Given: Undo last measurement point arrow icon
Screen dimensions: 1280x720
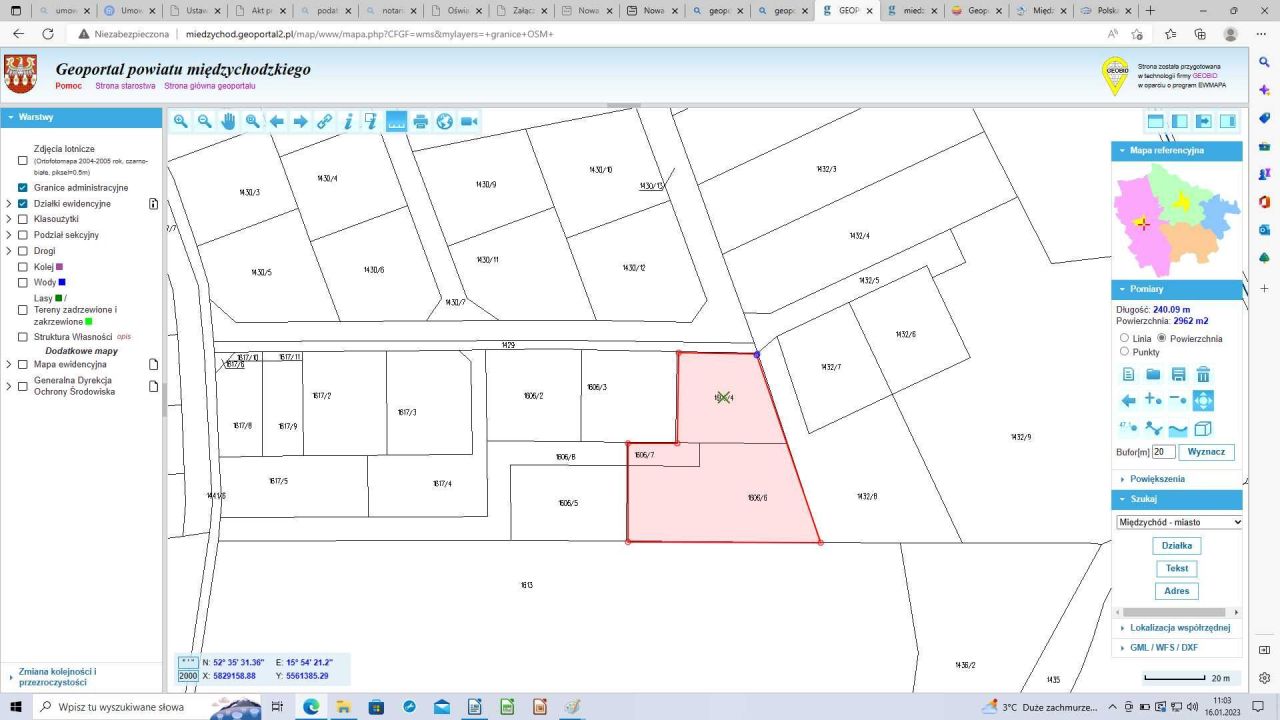Looking at the screenshot, I should (1129, 400).
